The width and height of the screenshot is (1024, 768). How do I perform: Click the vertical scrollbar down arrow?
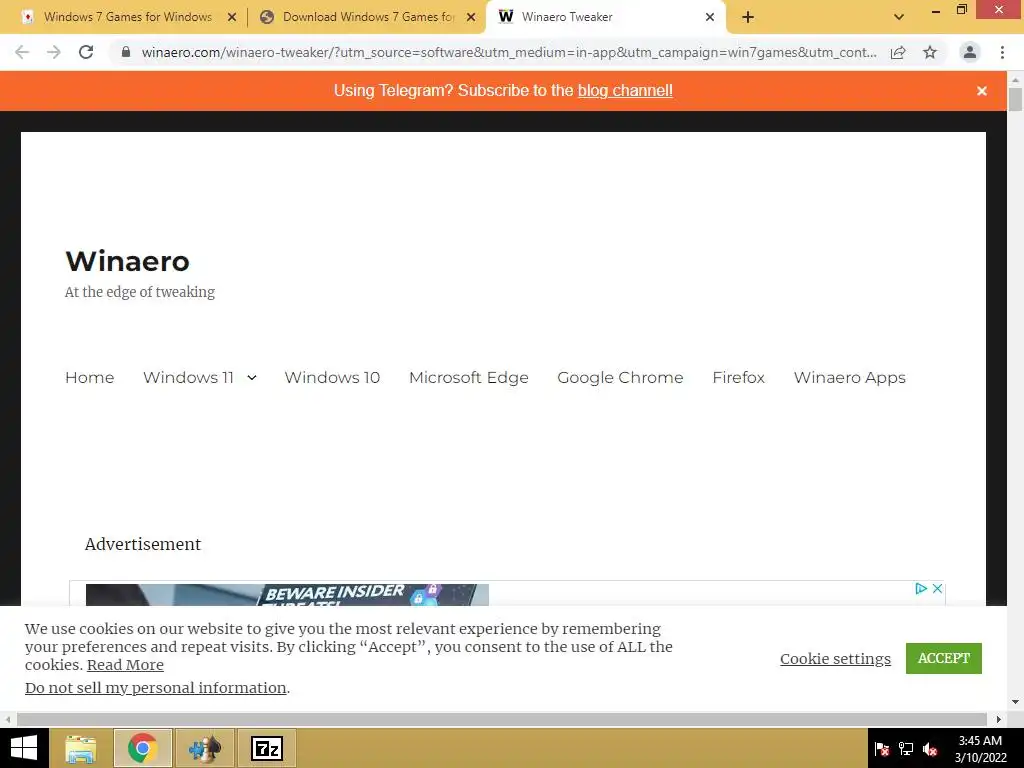pos(1015,702)
